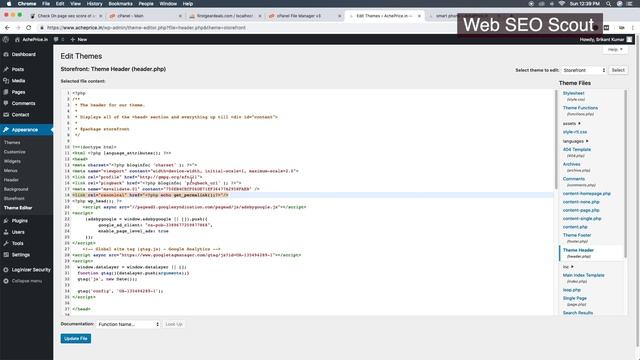Open Select theme to edit dropdown
The height and width of the screenshot is (360, 640).
pos(584,70)
